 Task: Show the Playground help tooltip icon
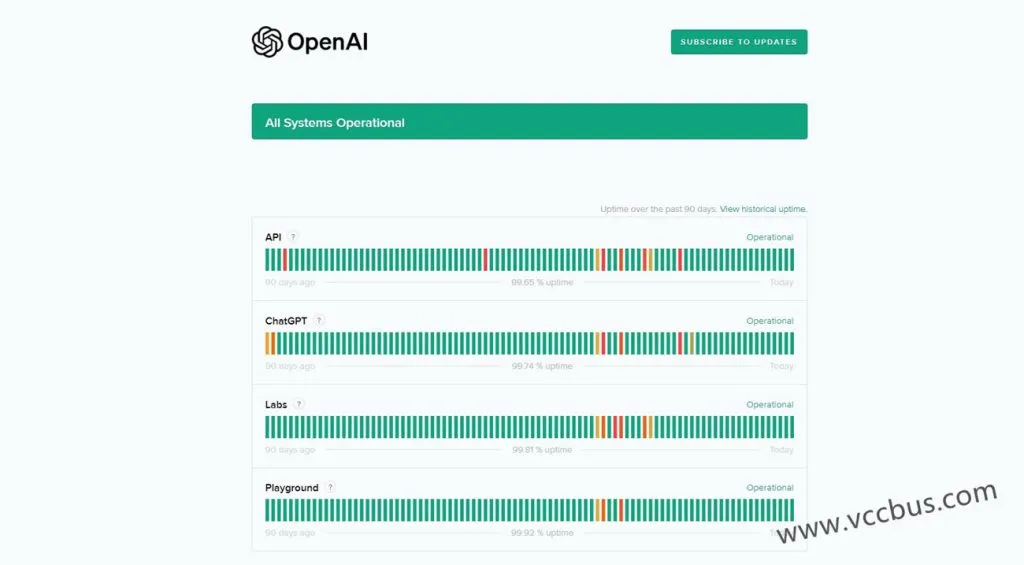330,488
